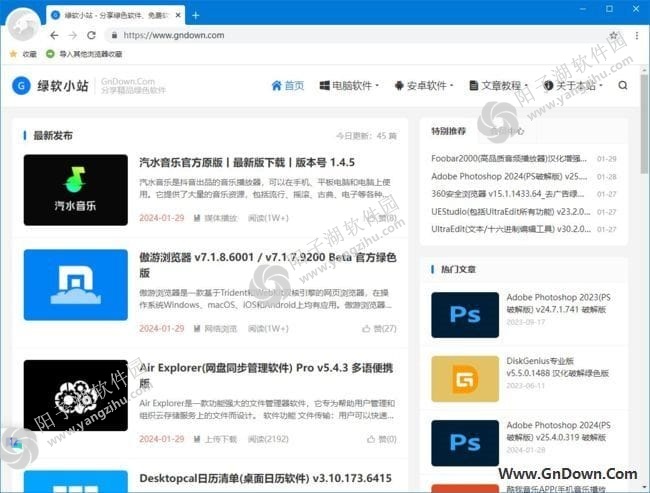The width and height of the screenshot is (650, 493).
Task: Click 媒体播放 category tag
Action: [x=216, y=218]
